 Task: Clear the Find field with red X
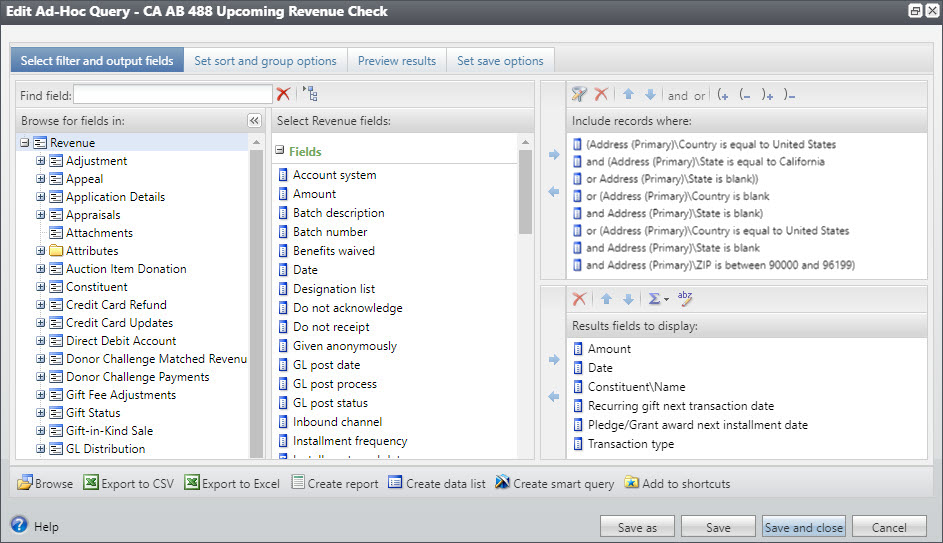click(x=283, y=94)
